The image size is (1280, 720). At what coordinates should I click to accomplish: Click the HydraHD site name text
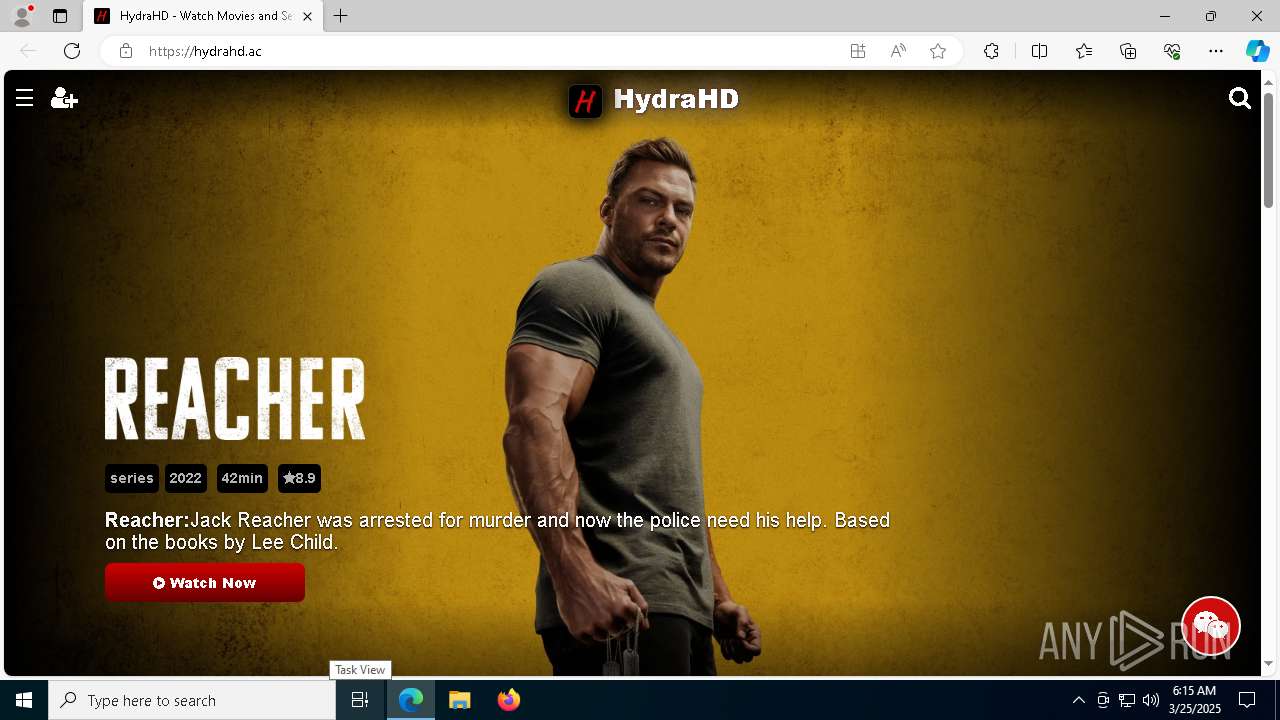[x=676, y=99]
